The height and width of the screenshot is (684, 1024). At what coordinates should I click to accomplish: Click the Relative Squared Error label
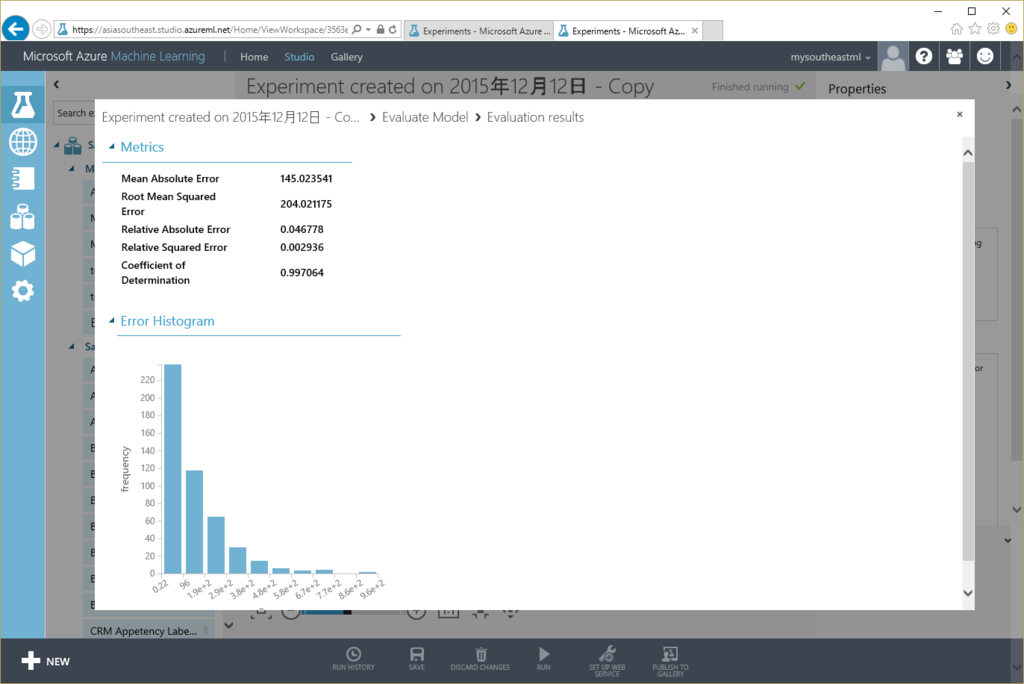tap(174, 247)
